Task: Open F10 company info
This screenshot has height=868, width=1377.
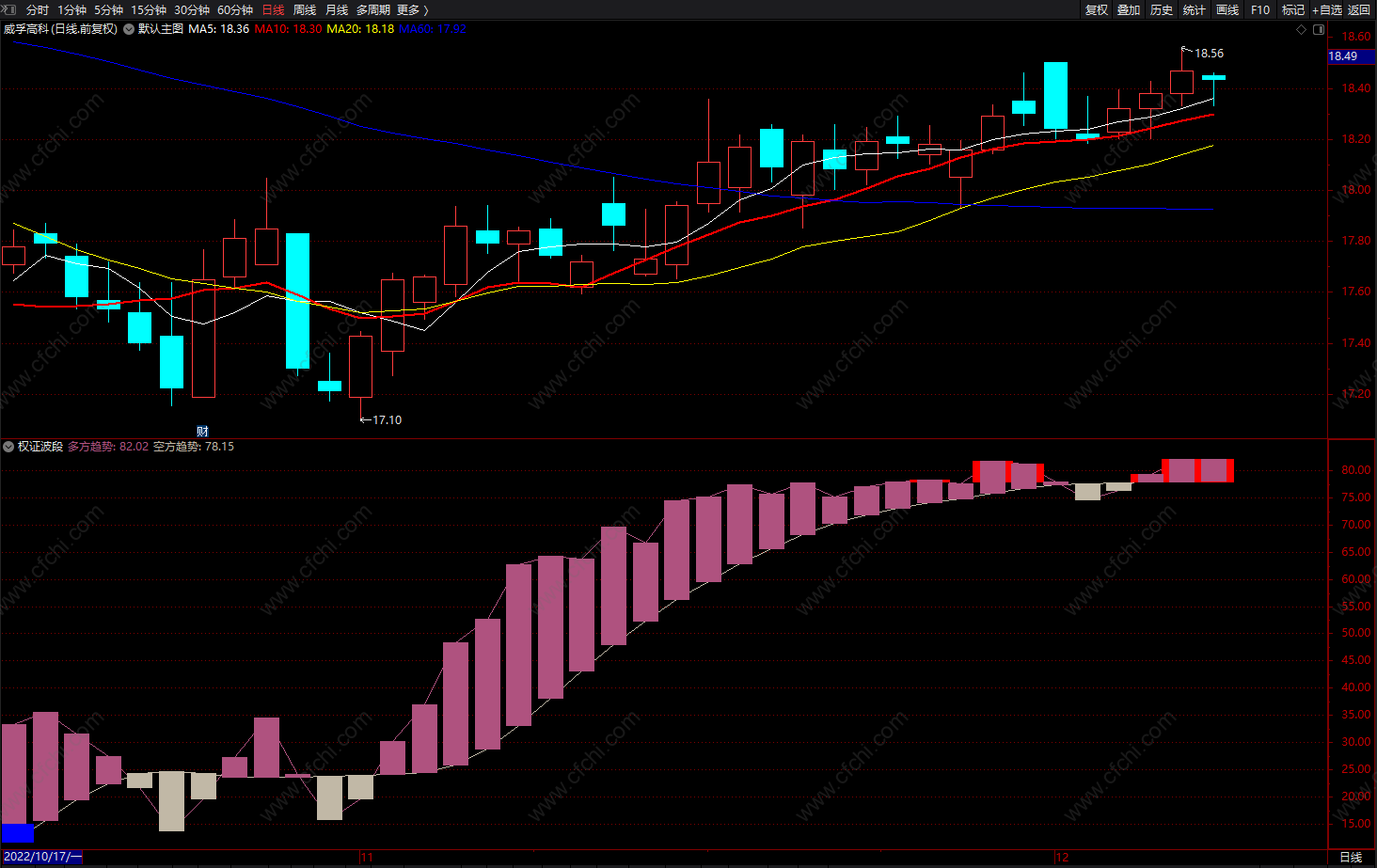Action: pyautogui.click(x=1260, y=9)
